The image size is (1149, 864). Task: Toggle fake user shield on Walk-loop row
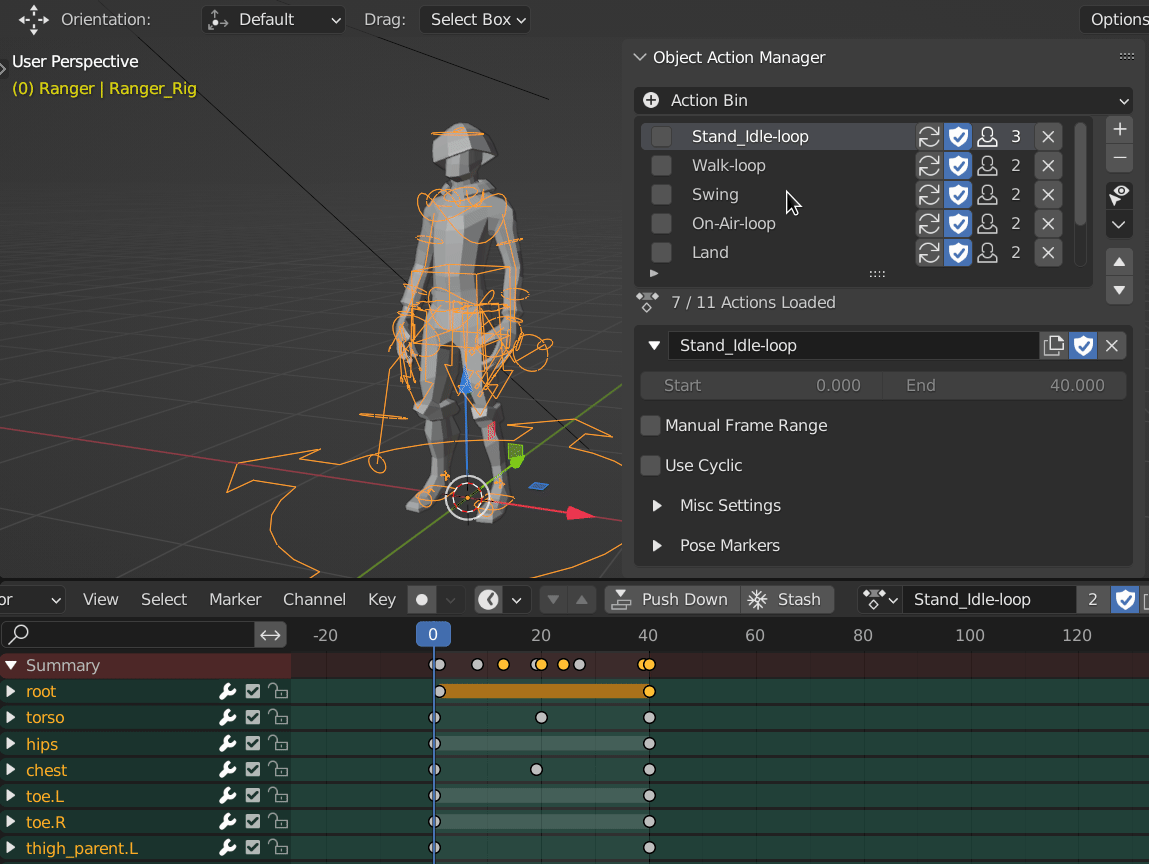coord(958,166)
